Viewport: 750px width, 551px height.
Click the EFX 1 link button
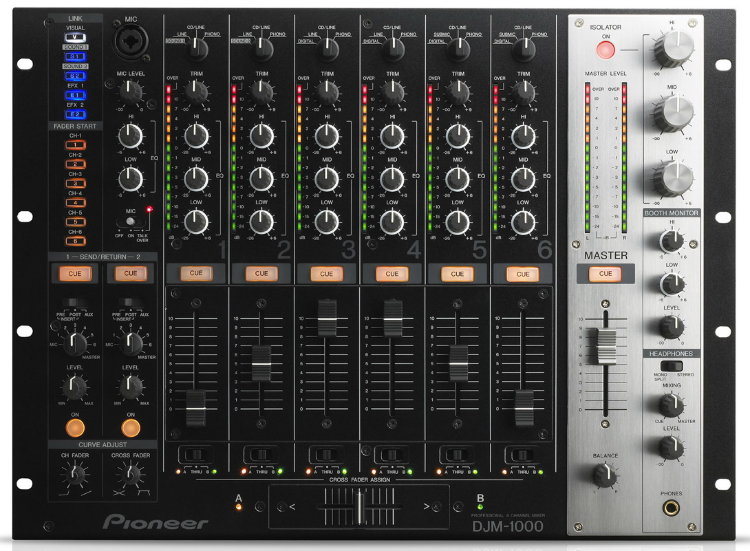coord(76,95)
